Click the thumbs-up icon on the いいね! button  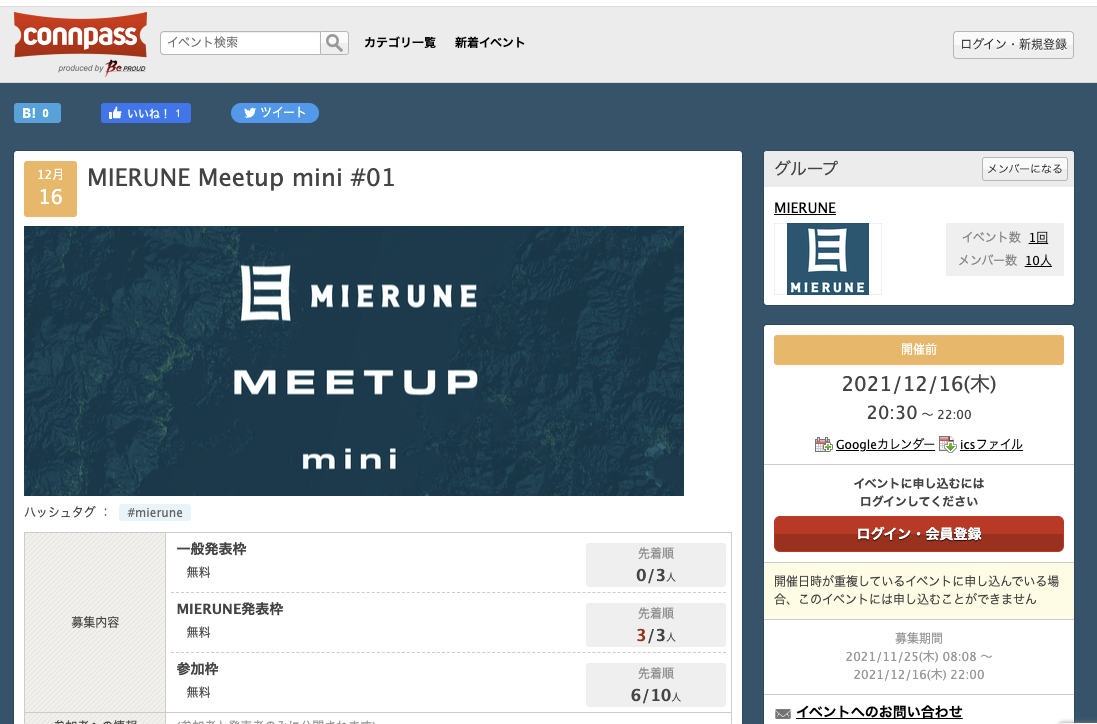tap(114, 112)
